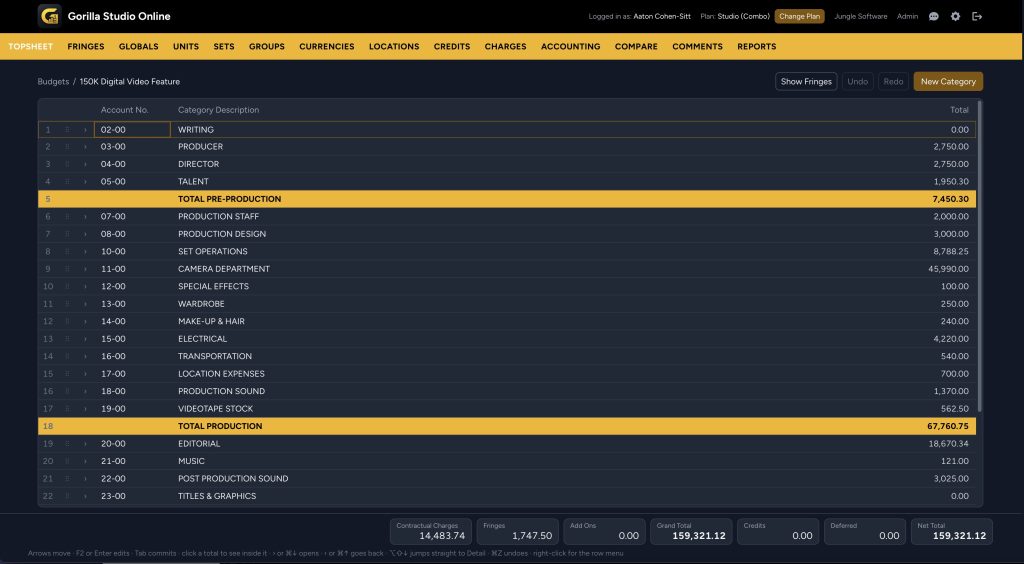Open the SETS tab
The image size is (1024, 564).
point(224,46)
